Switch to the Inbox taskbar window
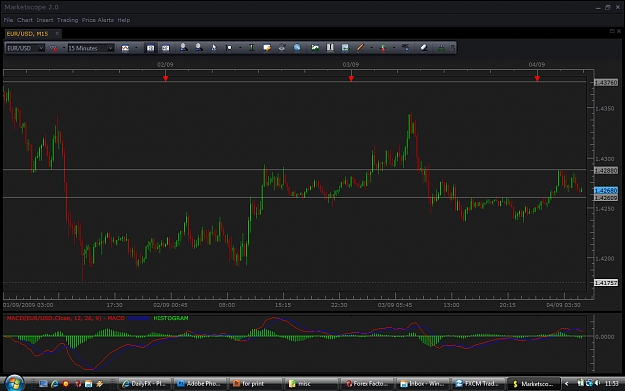Image resolution: width=625 pixels, height=391 pixels. coord(423,383)
